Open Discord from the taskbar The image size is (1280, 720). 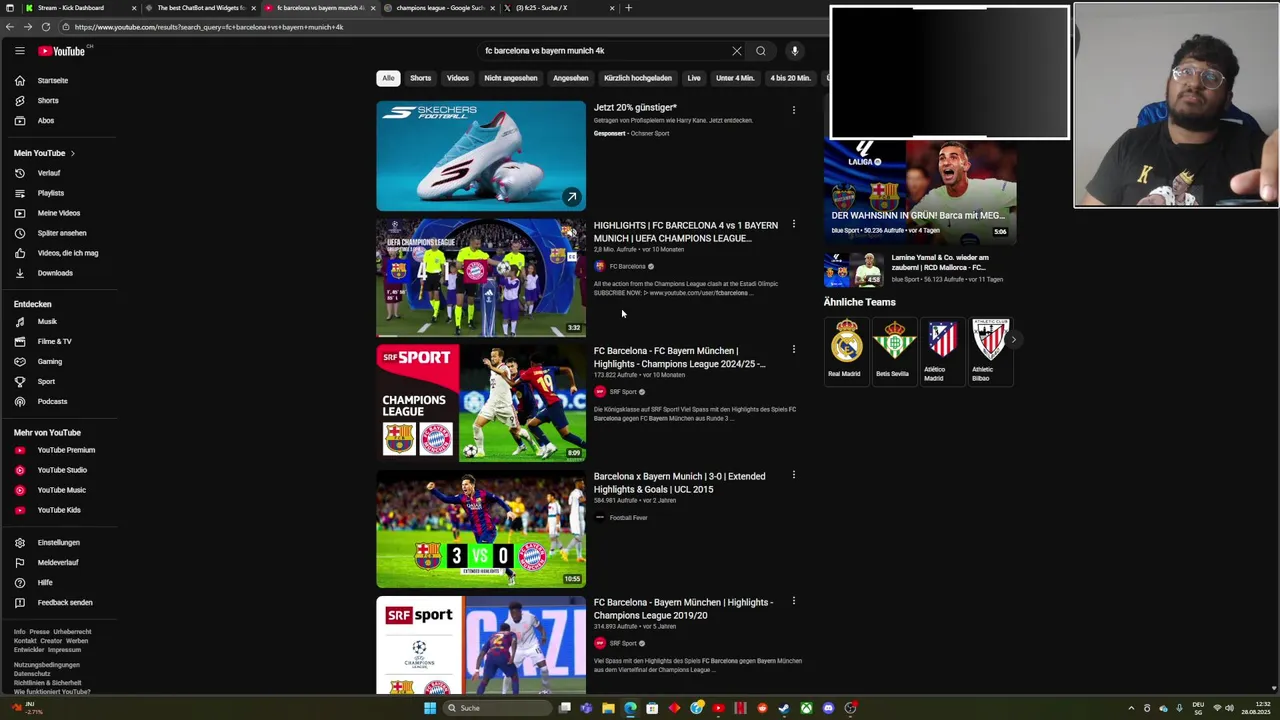click(828, 708)
